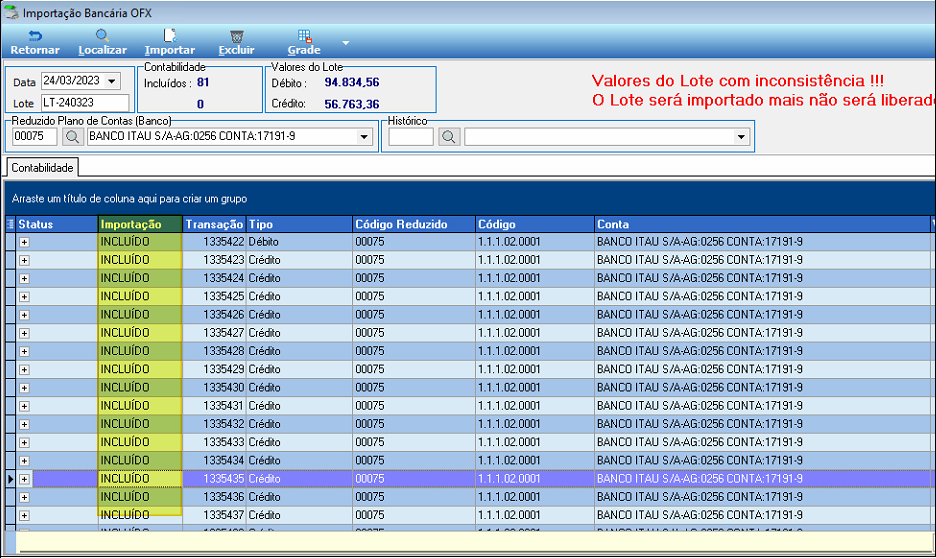The height and width of the screenshot is (558, 936).
Task: Search the bank account with magnifier icon
Action: [72, 137]
